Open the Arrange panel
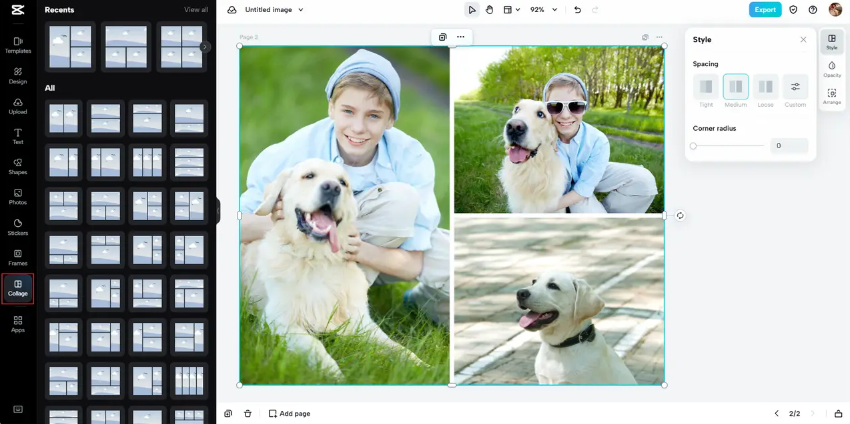This screenshot has height=424, width=850. click(832, 96)
